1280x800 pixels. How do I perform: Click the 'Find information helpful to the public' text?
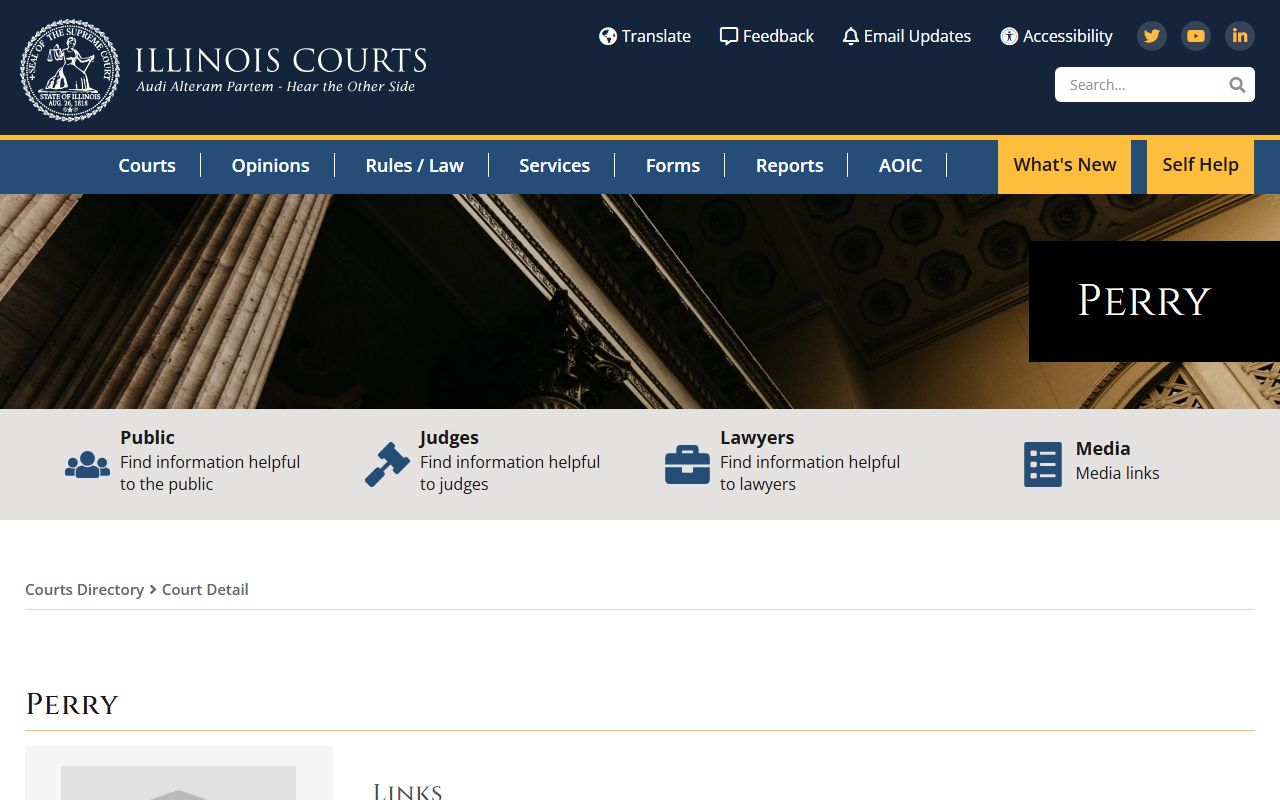click(x=210, y=473)
